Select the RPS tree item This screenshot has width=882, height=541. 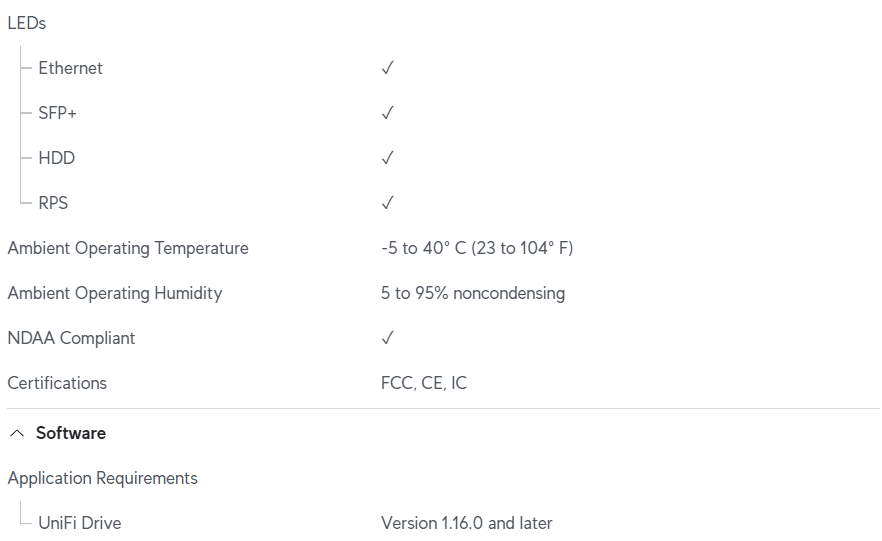[53, 203]
